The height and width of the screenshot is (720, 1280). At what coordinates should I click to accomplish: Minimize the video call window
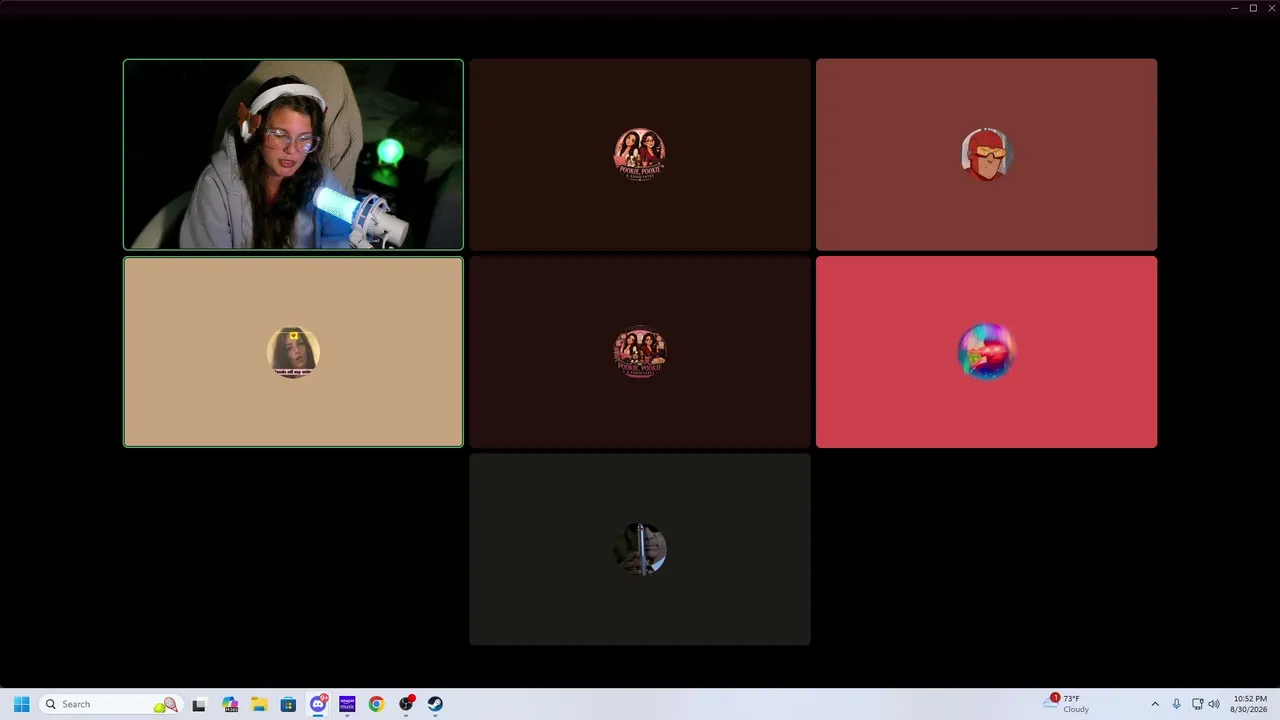[x=1235, y=8]
